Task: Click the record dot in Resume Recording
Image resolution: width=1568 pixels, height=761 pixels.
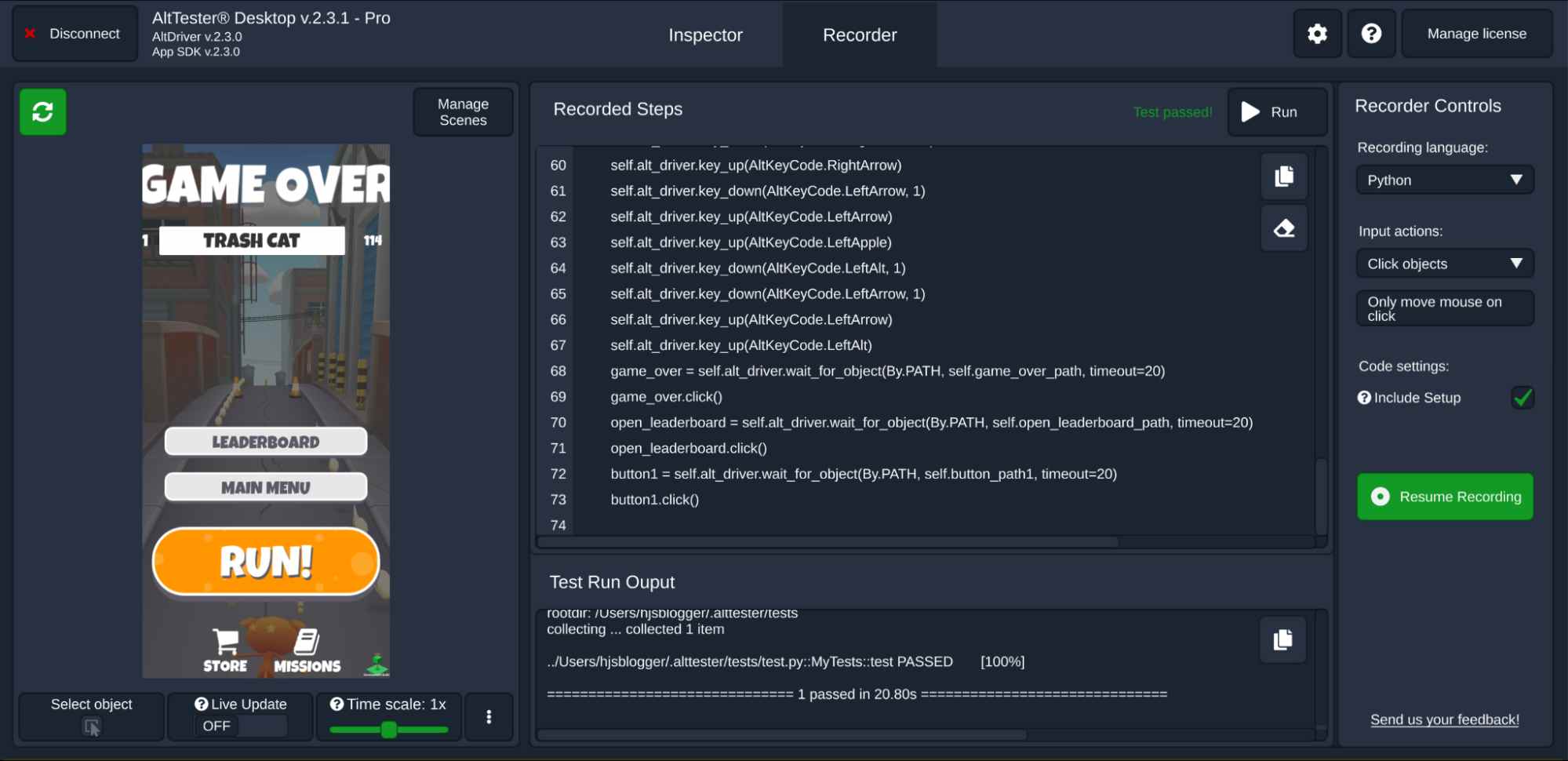Action: pyautogui.click(x=1380, y=497)
